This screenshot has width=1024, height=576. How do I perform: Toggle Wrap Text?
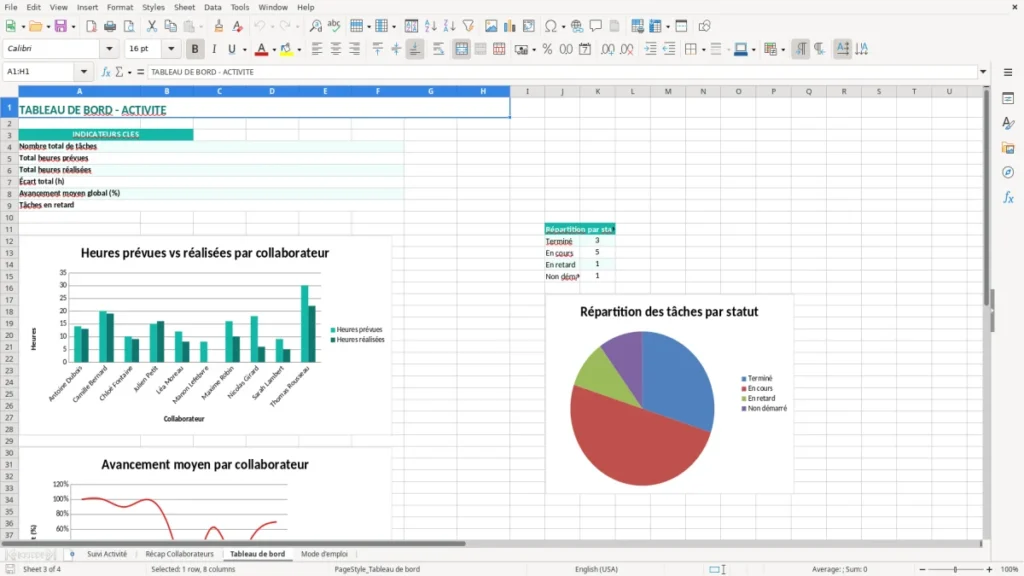pyautogui.click(x=438, y=49)
